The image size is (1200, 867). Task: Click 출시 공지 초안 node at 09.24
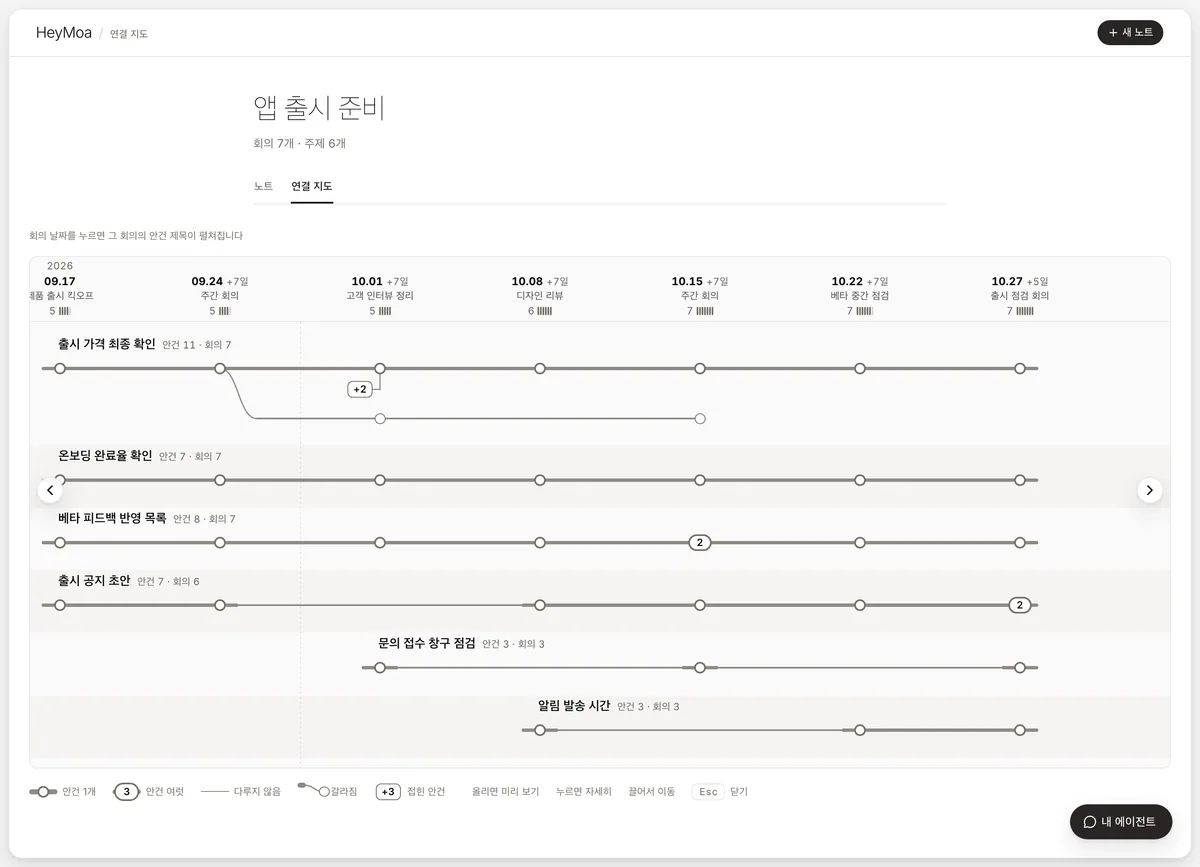tap(220, 605)
